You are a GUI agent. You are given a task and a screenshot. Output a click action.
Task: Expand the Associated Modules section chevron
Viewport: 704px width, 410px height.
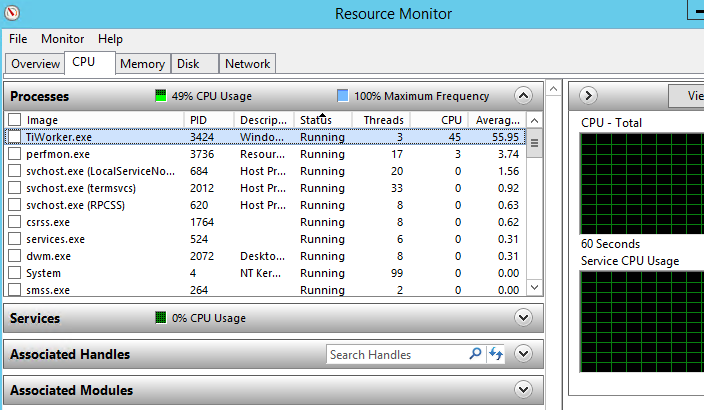click(x=523, y=389)
